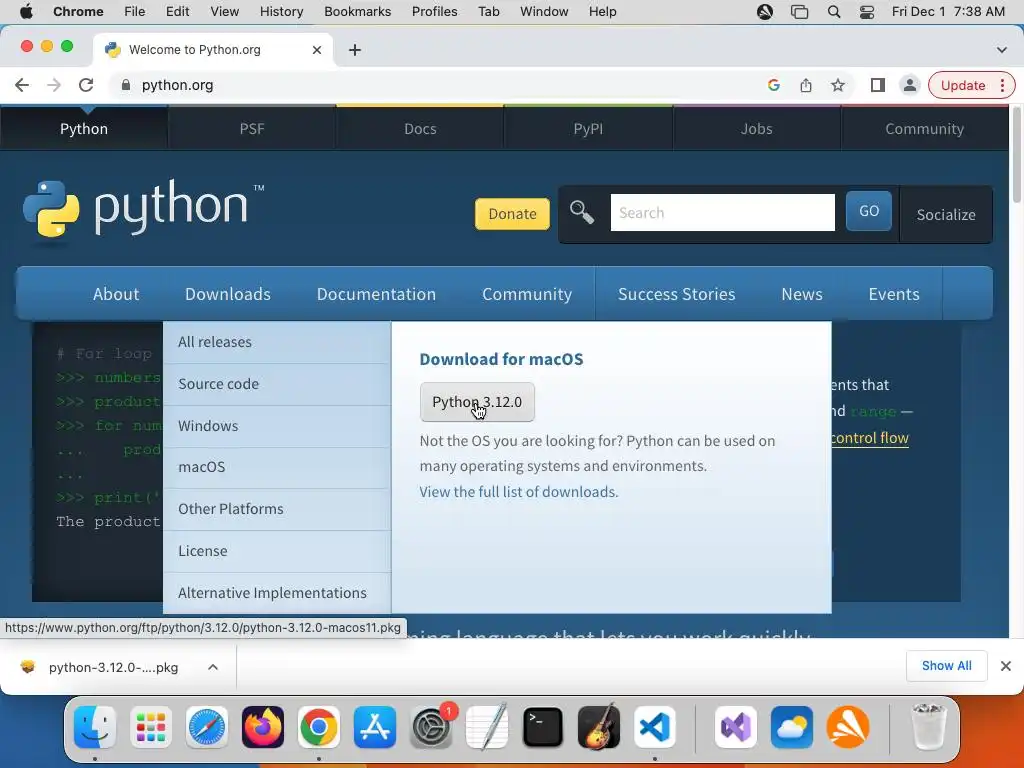The height and width of the screenshot is (768, 1024).
Task: Switch to the Jobs top tab
Action: point(756,129)
